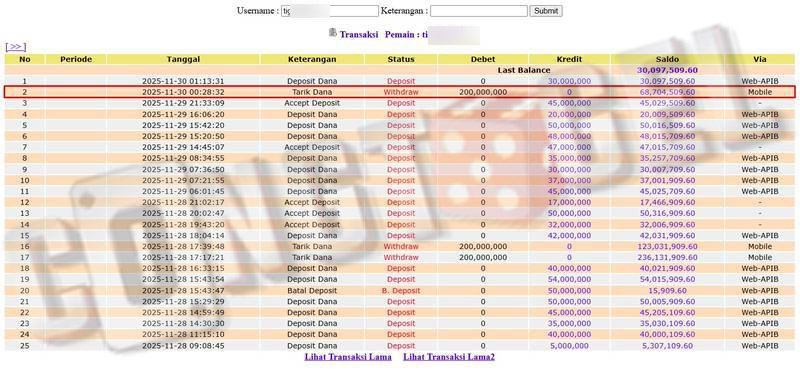The image size is (800, 379).
Task: Select the Saldo column header
Action: 667,59
